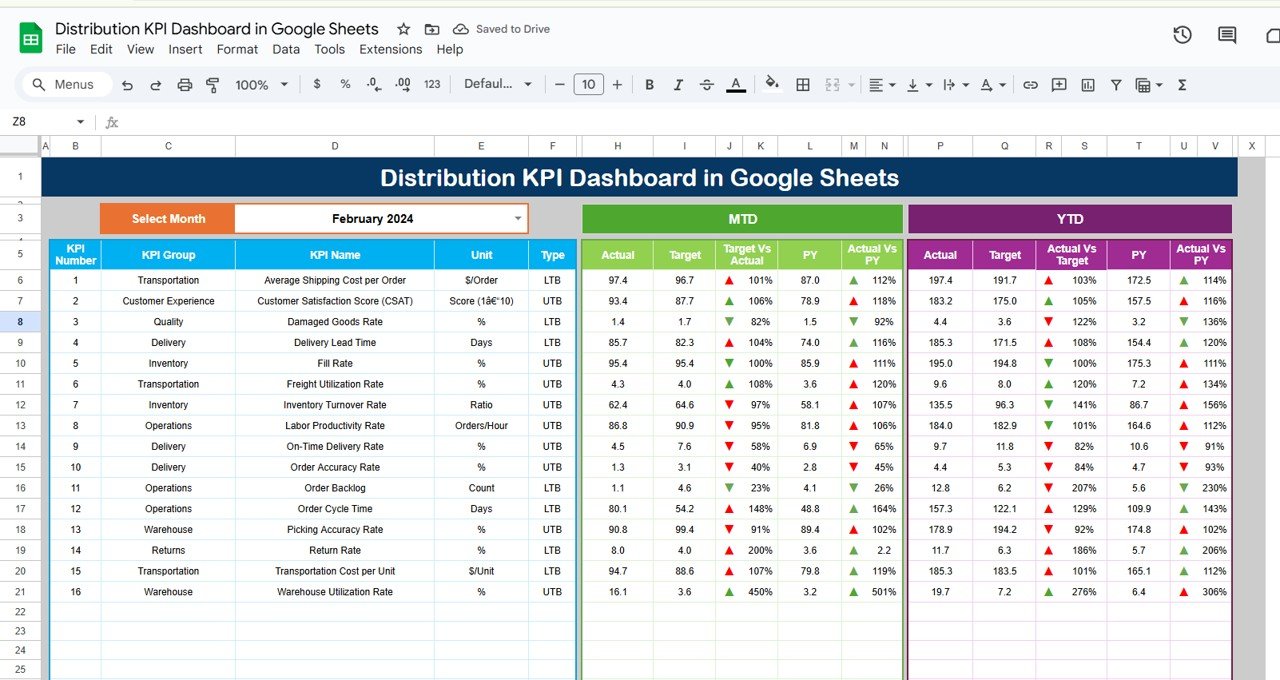
Task: Click the Z8 name box field
Action: coord(48,122)
